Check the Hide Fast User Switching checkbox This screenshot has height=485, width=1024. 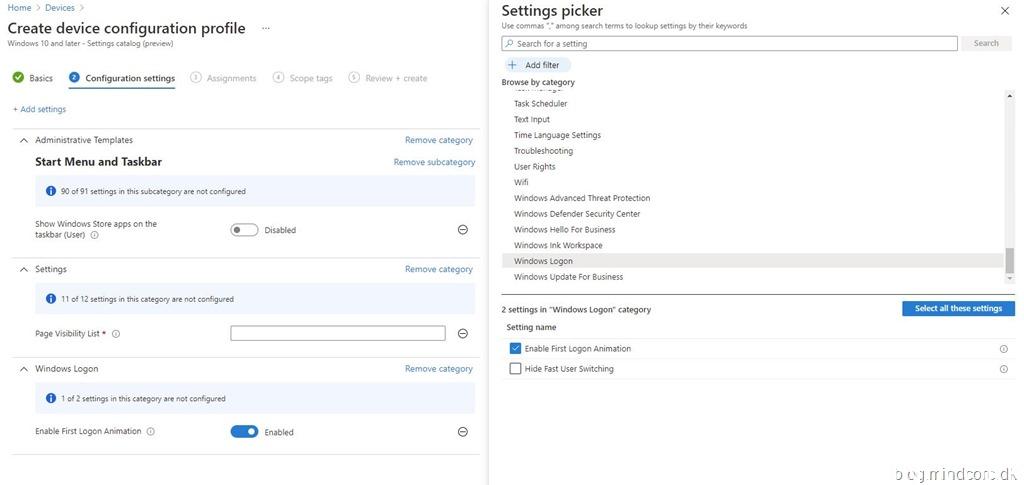coord(515,369)
